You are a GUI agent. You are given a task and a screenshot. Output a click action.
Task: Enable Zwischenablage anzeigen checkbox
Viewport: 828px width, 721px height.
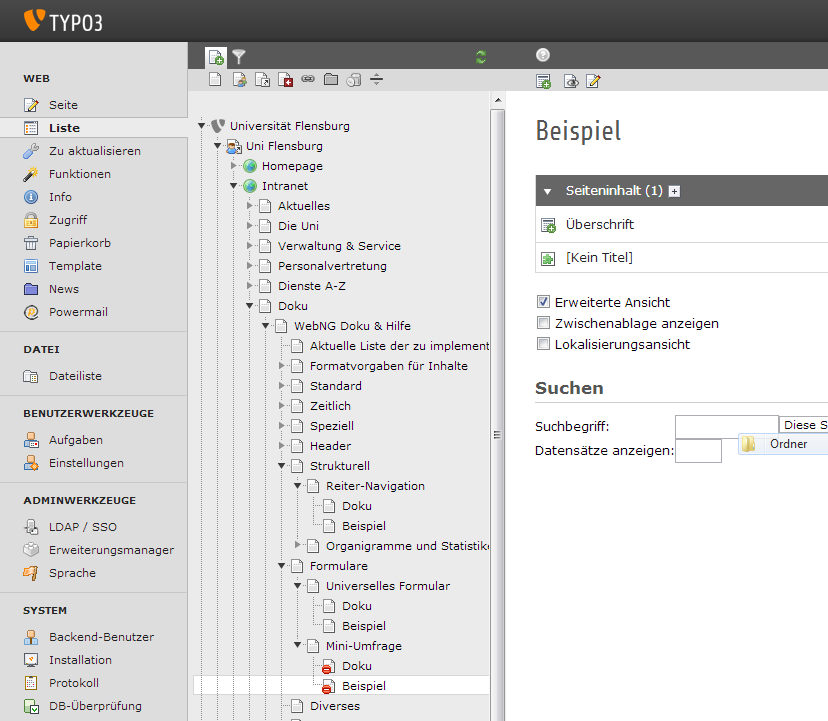tap(544, 323)
